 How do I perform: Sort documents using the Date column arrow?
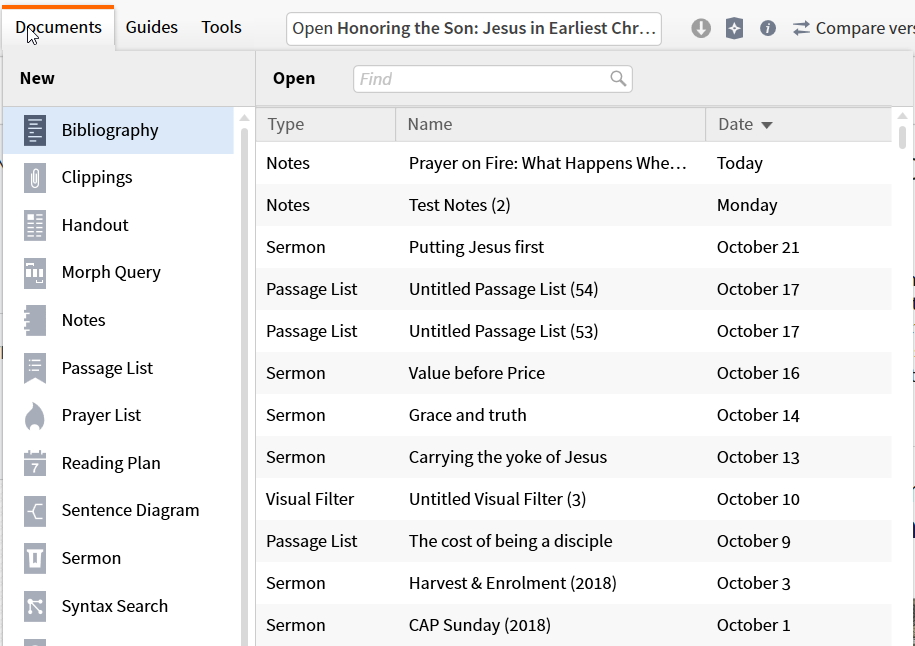[x=767, y=125]
